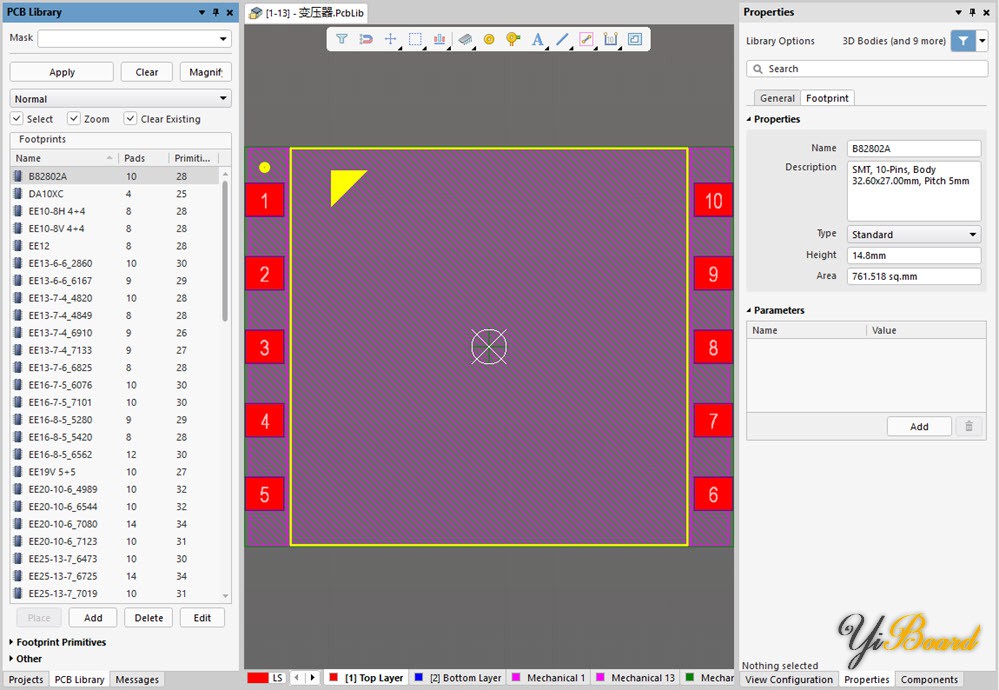This screenshot has height=690, width=999.
Task: Click pad 10 in the footprint canvas
Action: 713,201
